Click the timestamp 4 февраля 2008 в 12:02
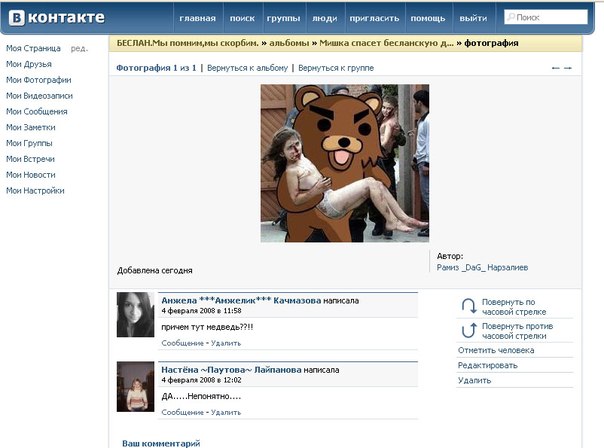The height and width of the screenshot is (448, 604). (201, 380)
